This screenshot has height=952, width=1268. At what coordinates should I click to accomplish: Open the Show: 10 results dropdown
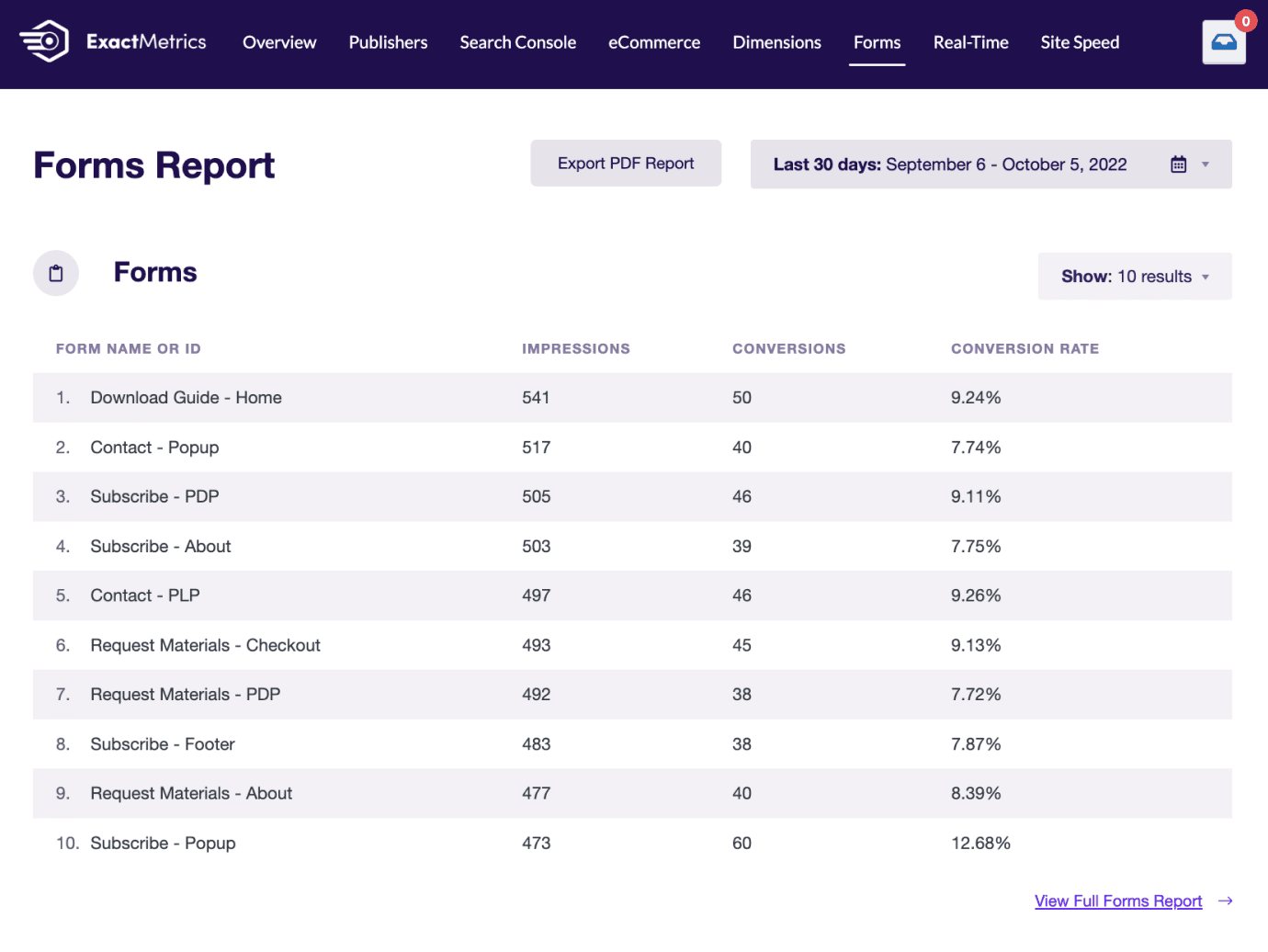pyautogui.click(x=1134, y=276)
